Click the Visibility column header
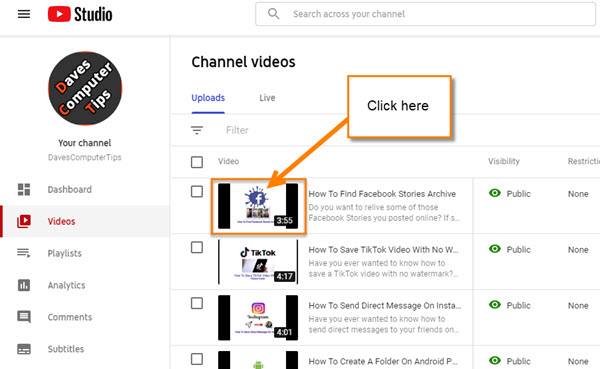Image resolution: width=600 pixels, height=369 pixels. (x=504, y=161)
